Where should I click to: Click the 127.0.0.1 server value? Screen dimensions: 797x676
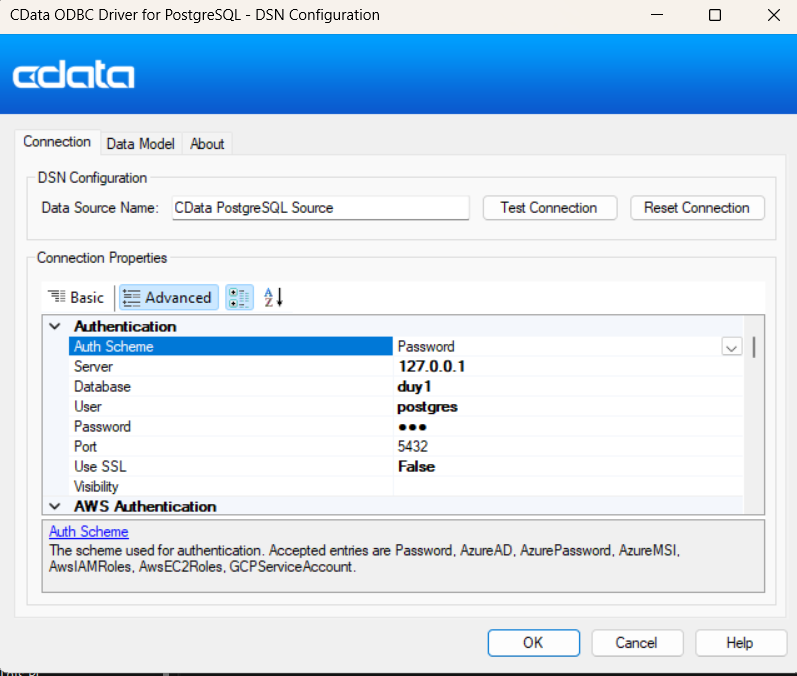(x=432, y=366)
